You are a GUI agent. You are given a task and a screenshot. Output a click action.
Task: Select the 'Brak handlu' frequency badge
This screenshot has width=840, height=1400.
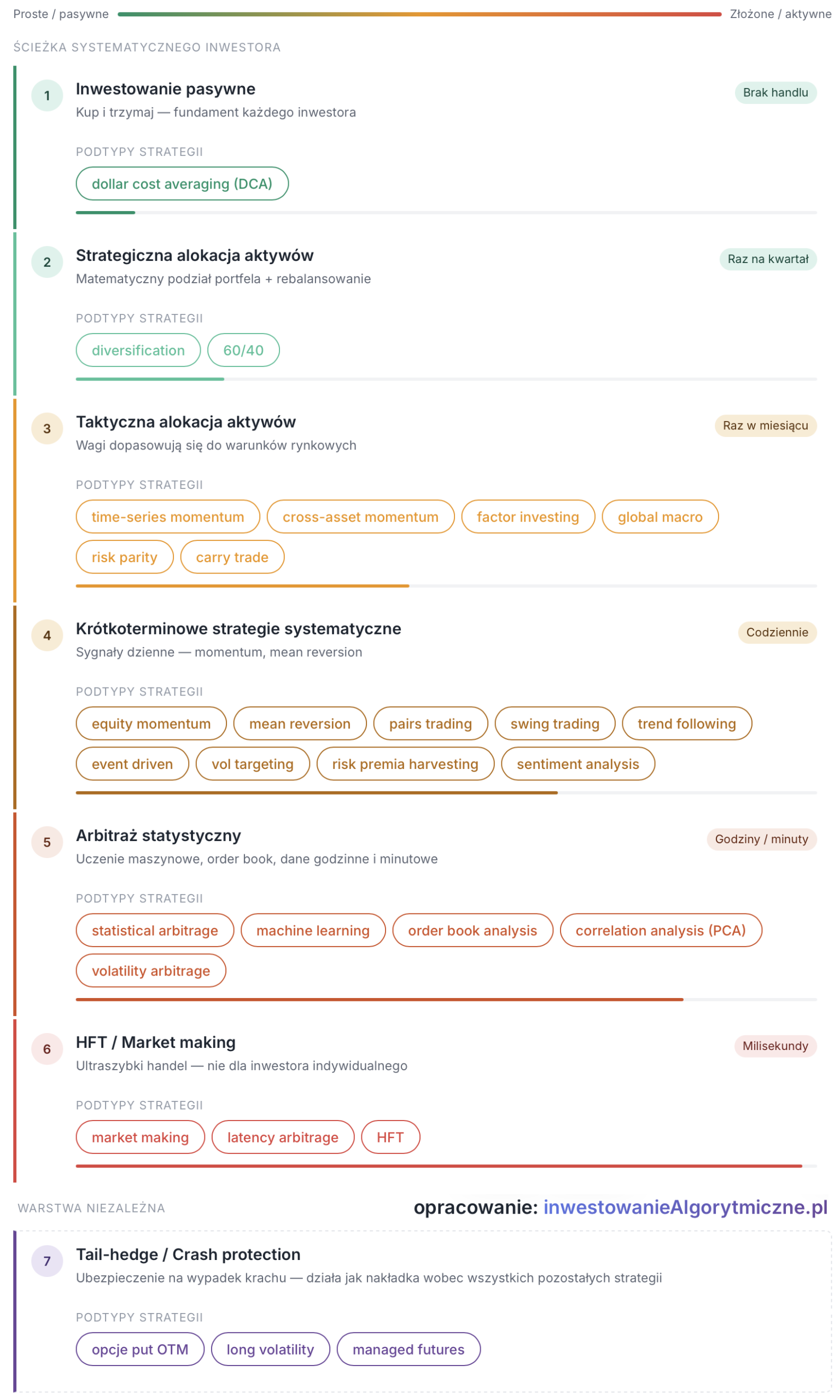(775, 92)
